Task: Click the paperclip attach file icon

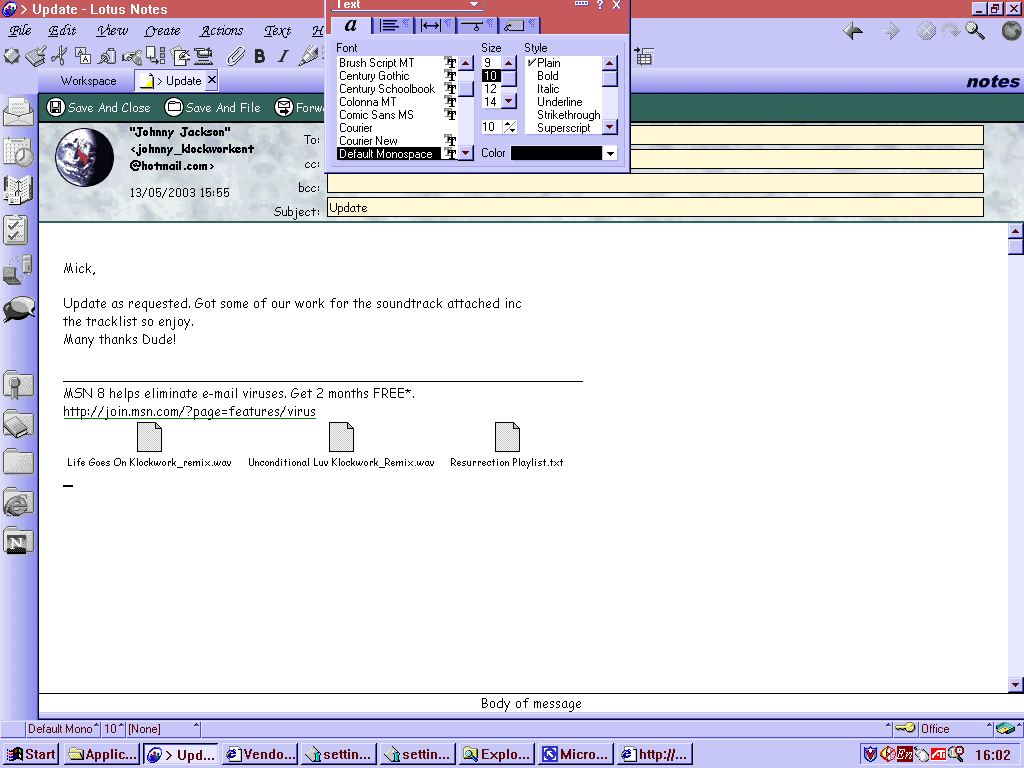Action: 236,56
